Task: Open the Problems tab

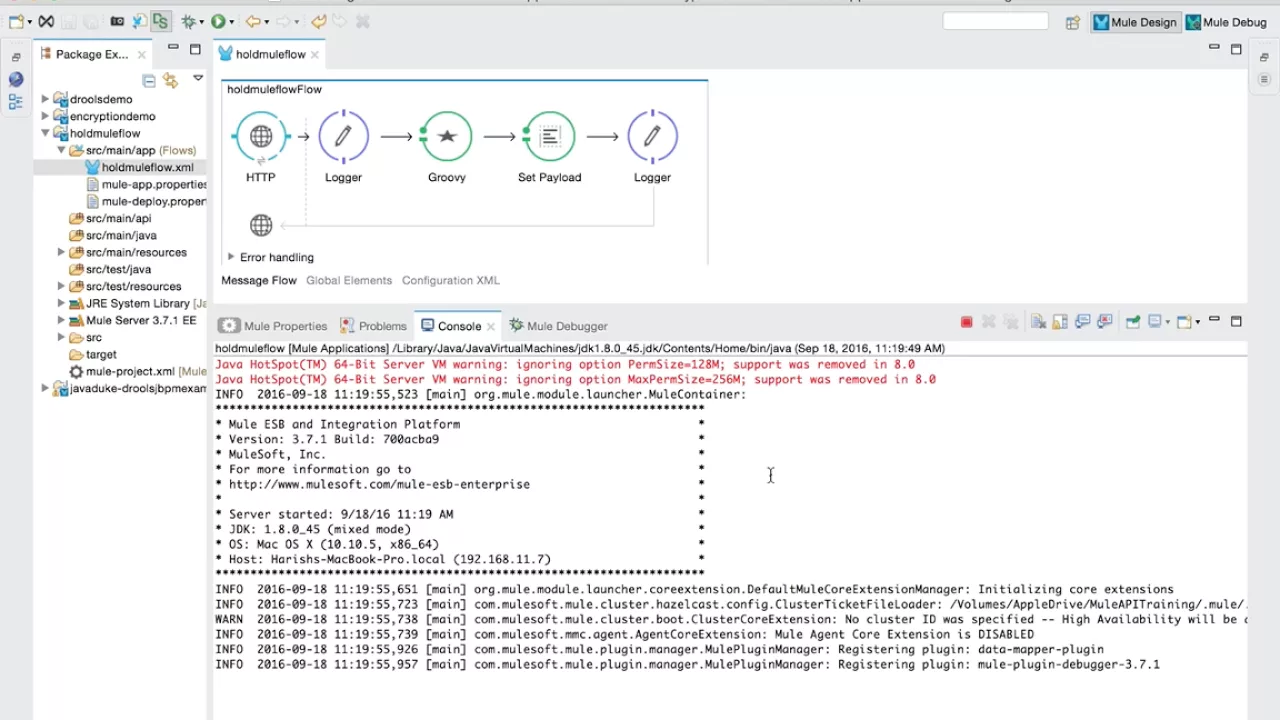Action: tap(373, 325)
